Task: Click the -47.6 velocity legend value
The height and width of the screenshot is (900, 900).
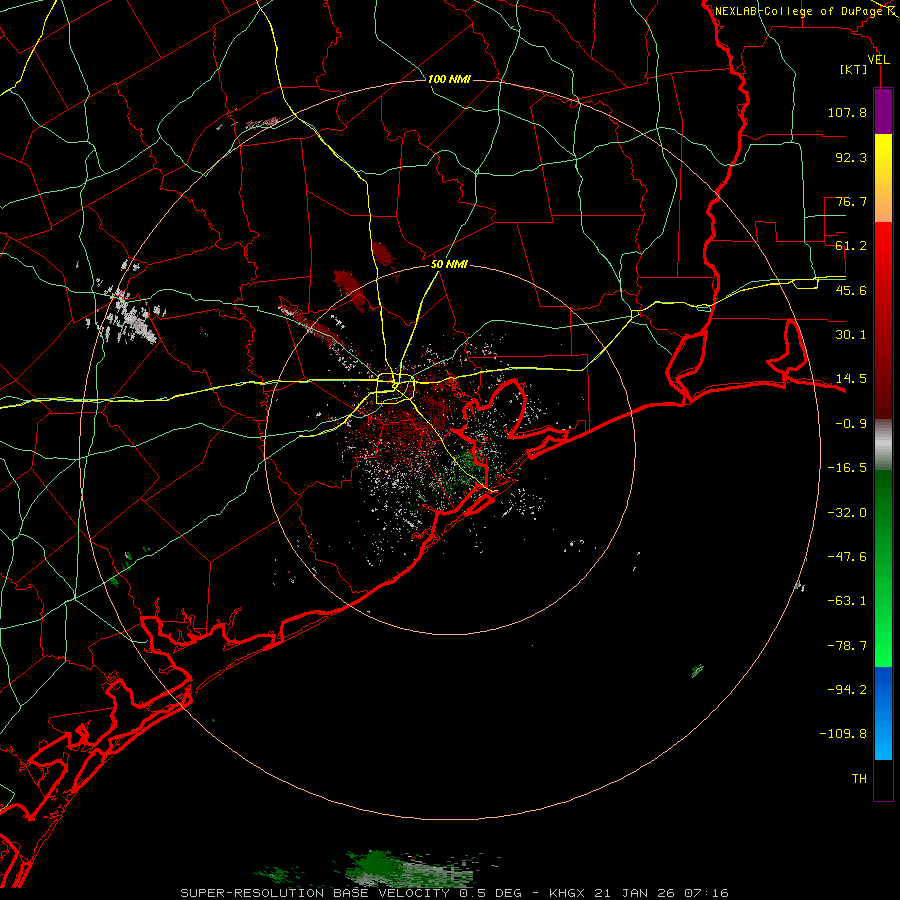Action: click(847, 557)
